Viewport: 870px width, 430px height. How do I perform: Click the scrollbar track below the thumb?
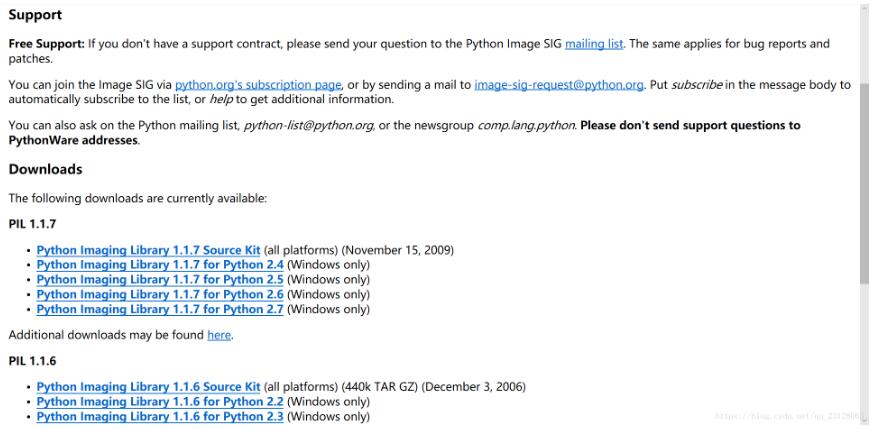[x=863, y=350]
